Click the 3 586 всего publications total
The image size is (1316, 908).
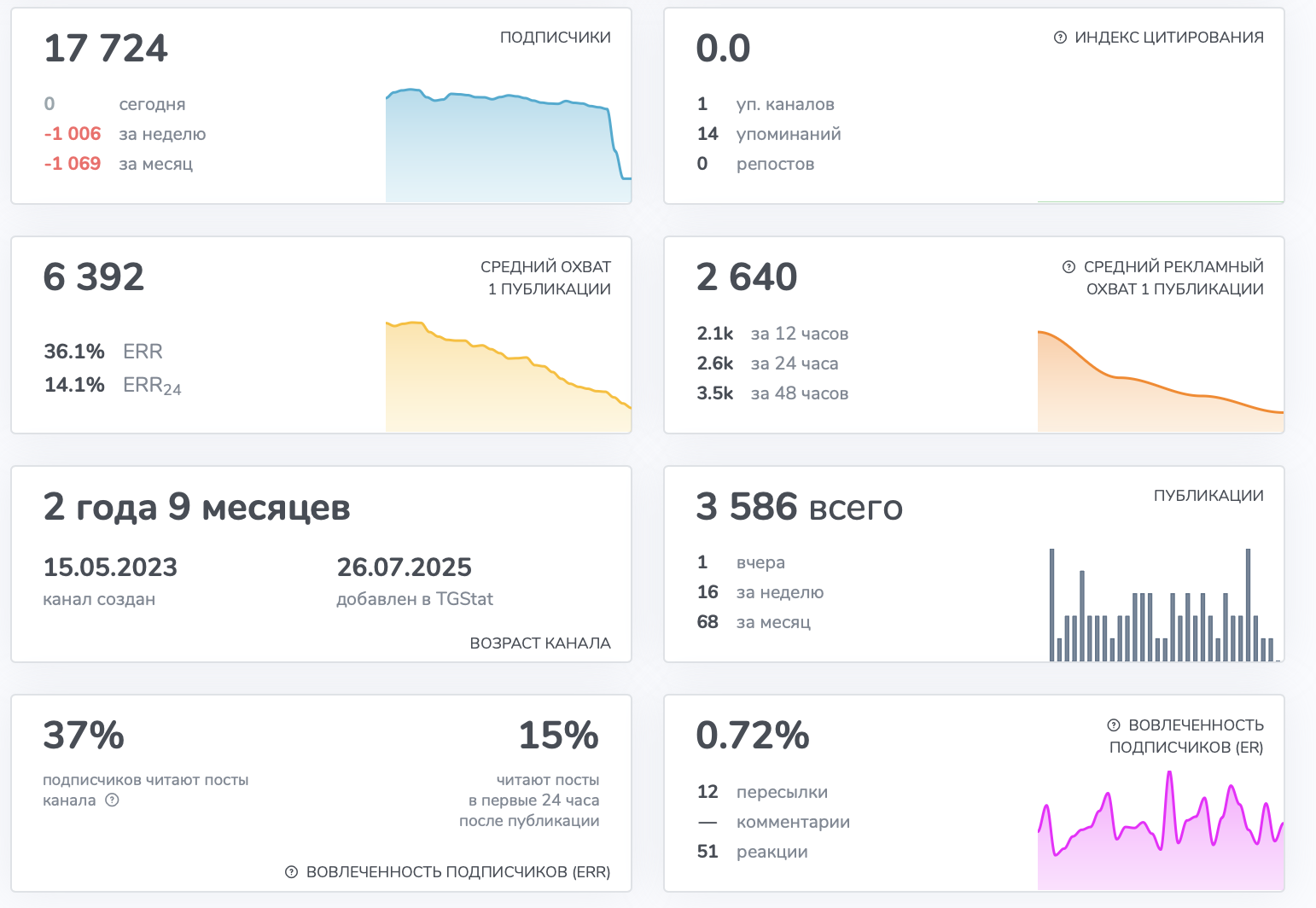[x=799, y=507]
